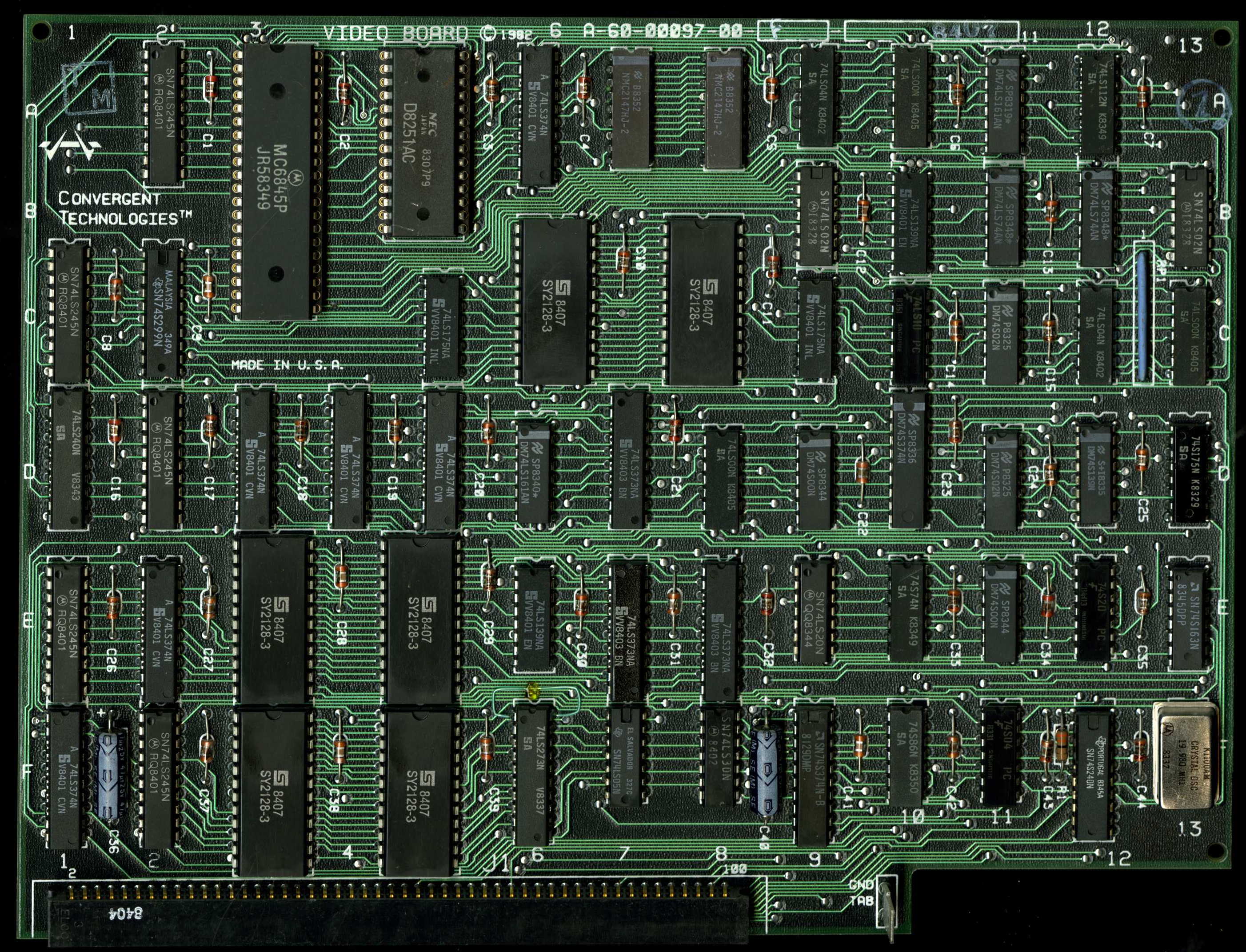Select the NEC D8251AC chip
The height and width of the screenshot is (952, 1246).
pyautogui.click(x=425, y=142)
